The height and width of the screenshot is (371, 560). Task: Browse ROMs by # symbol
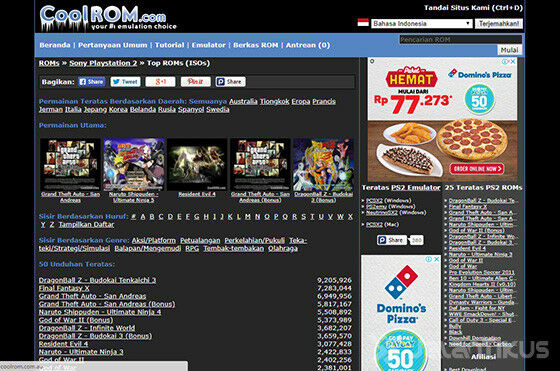(x=134, y=216)
